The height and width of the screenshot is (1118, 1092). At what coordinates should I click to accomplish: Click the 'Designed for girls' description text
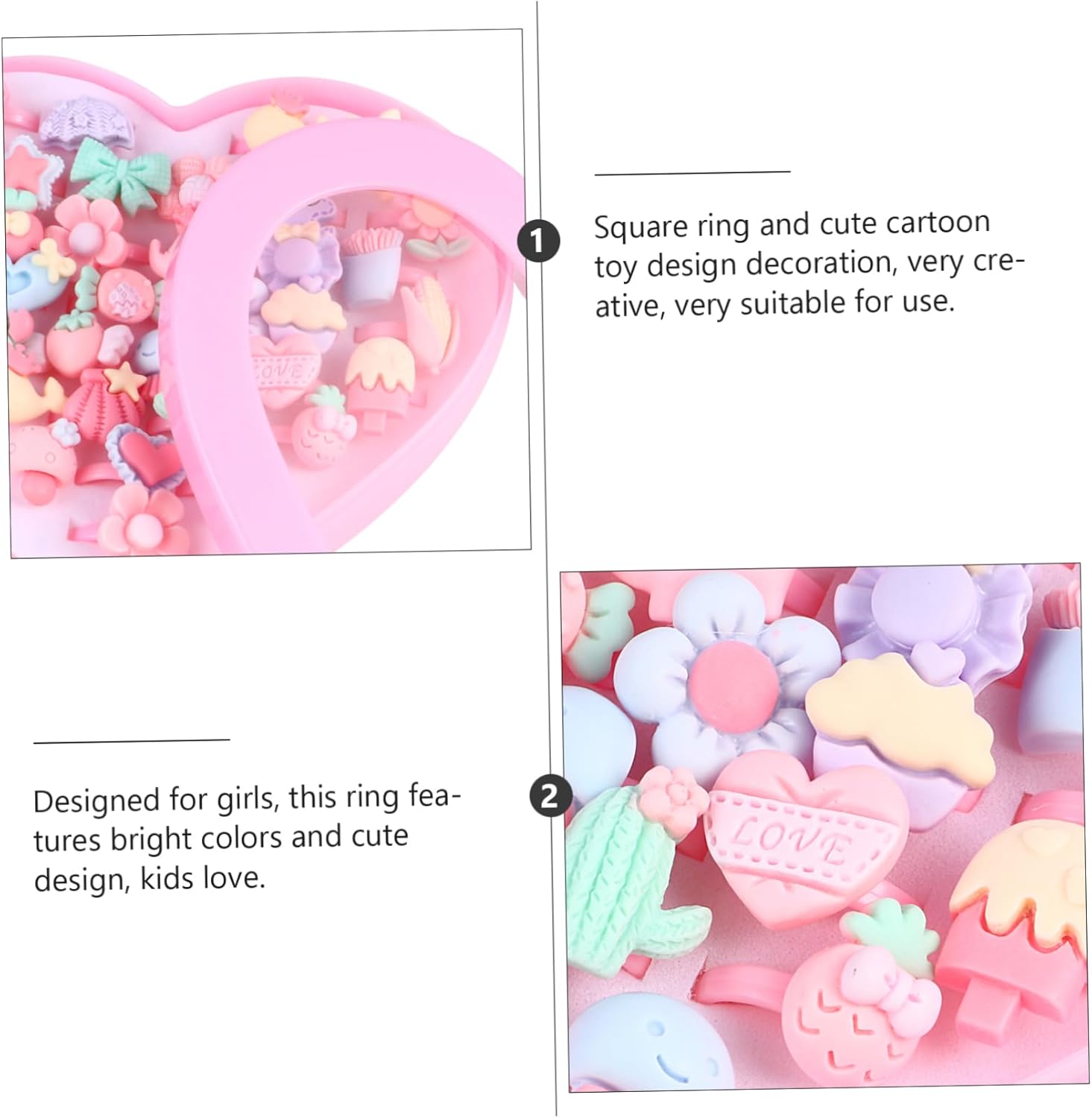pyautogui.click(x=247, y=838)
